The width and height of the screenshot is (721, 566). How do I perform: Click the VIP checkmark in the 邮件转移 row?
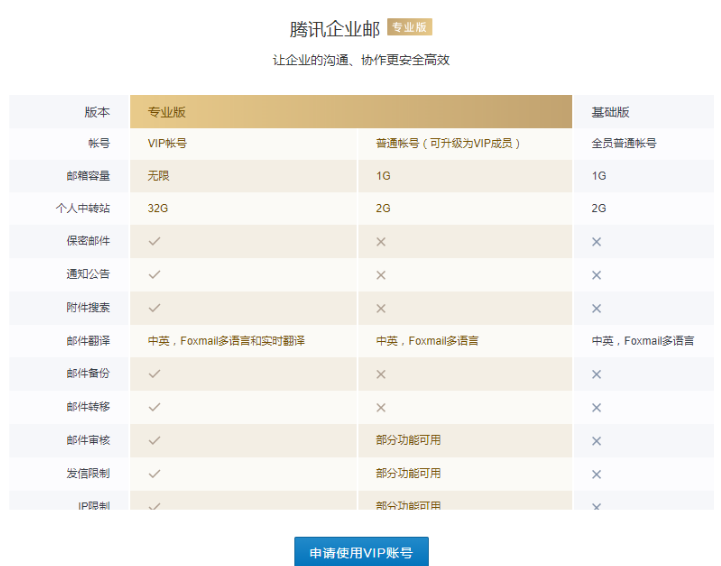[154, 407]
